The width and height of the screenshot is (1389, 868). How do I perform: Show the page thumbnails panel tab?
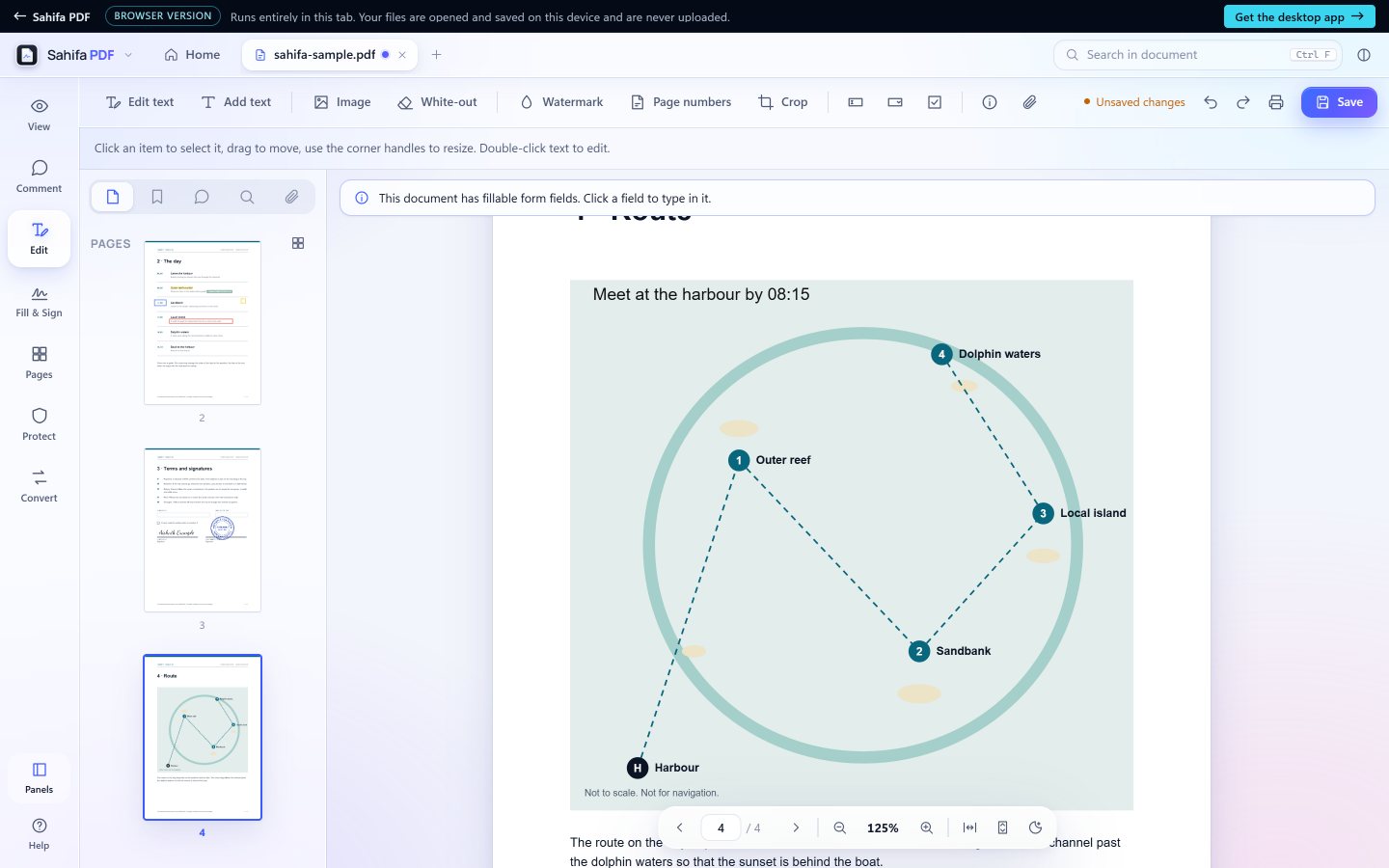113,197
